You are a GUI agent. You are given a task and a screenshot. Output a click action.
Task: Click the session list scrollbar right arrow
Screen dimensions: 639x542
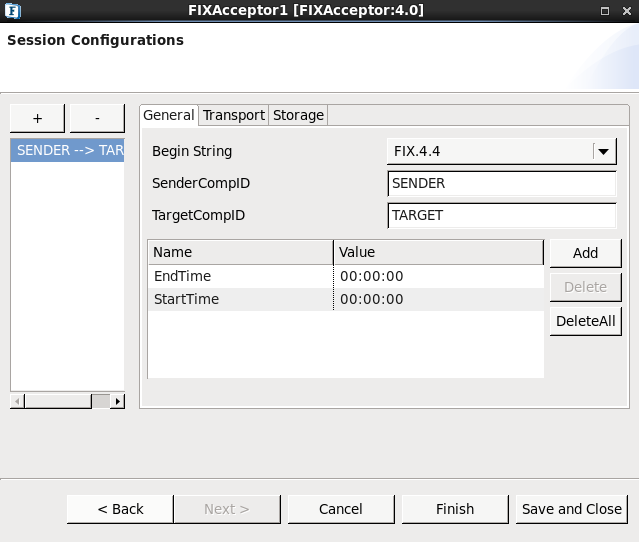[118, 401]
